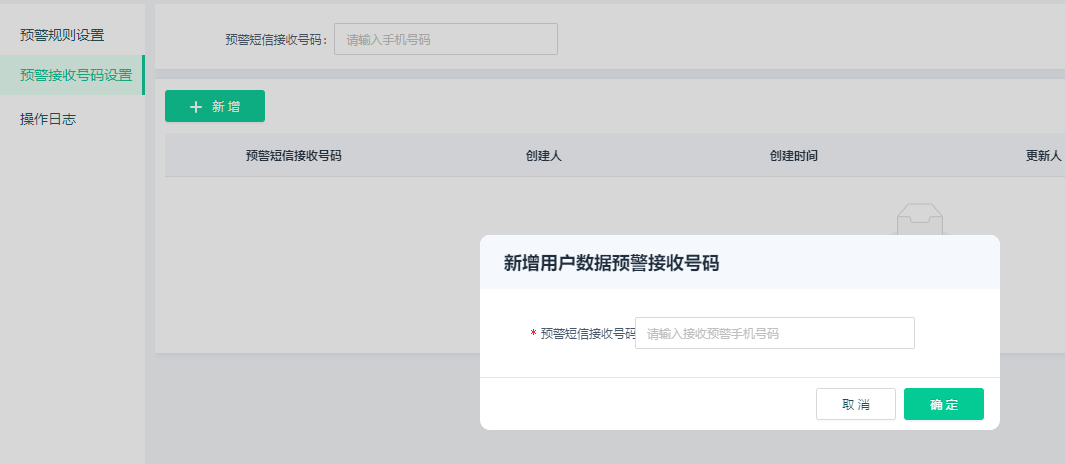The height and width of the screenshot is (464, 1065).
Task: Click the 预警短信接收号码 label inside the dialog
Action: click(x=587, y=334)
